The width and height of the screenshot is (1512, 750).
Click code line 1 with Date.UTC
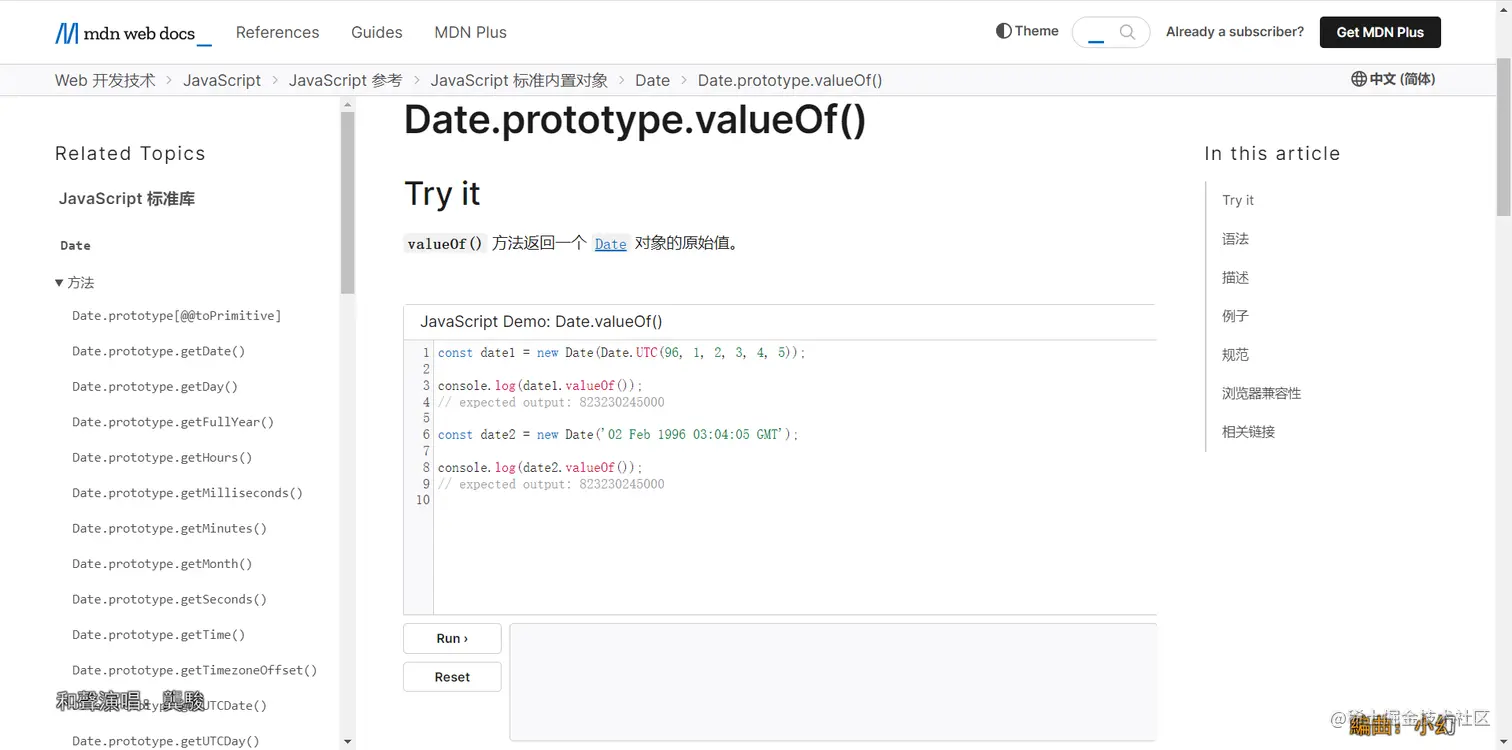[621, 353]
